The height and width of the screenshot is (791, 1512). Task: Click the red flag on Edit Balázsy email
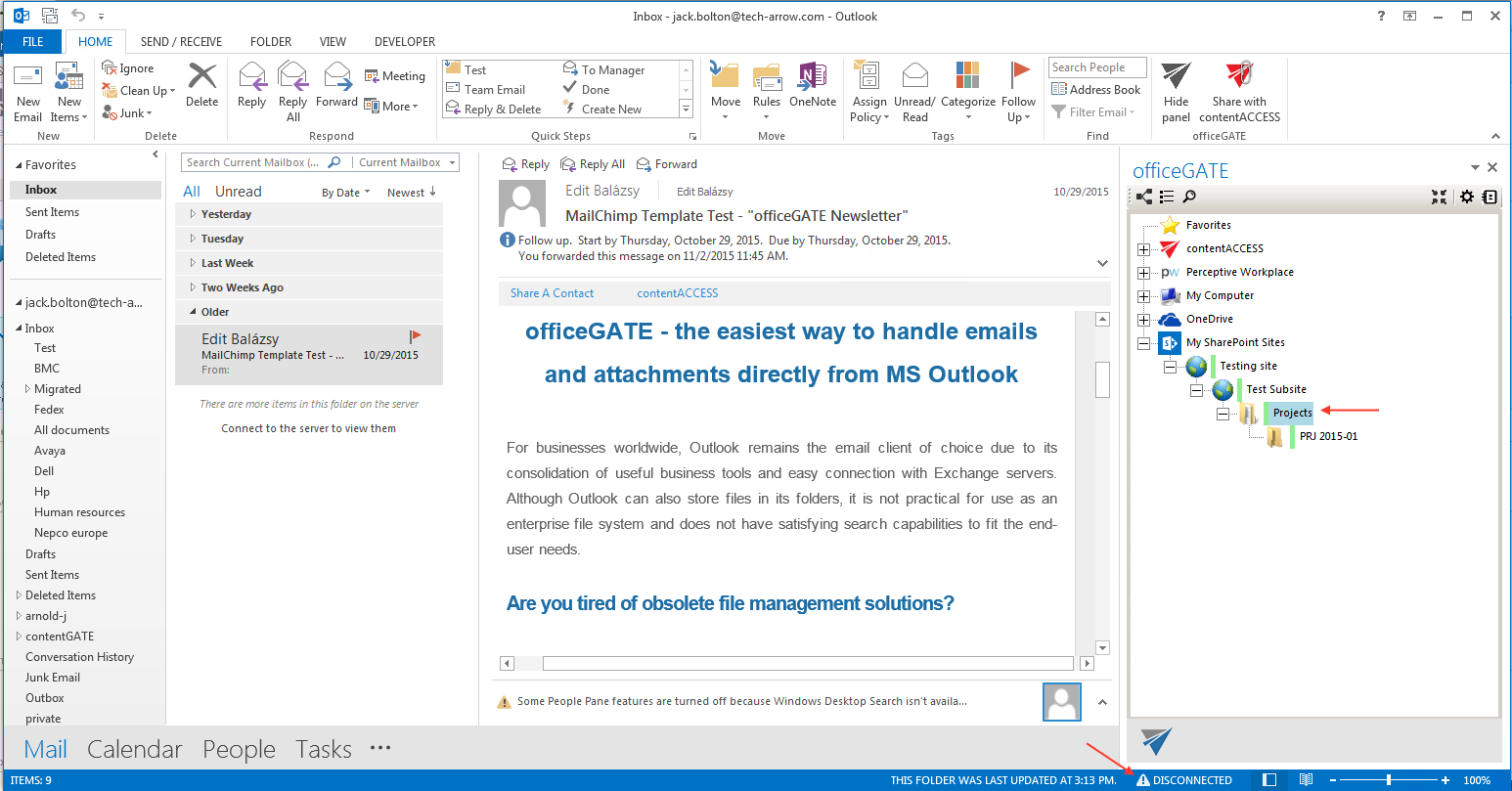416,336
